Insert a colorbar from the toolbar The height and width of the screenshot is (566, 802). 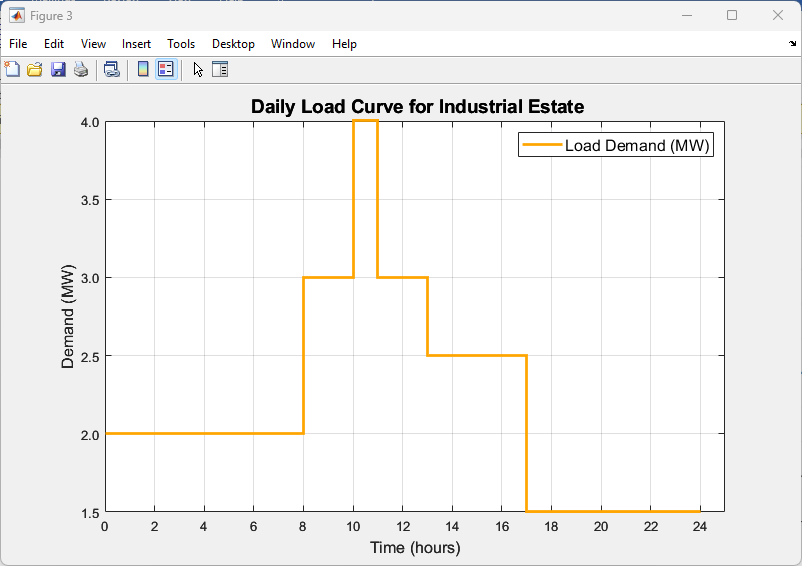pos(143,69)
